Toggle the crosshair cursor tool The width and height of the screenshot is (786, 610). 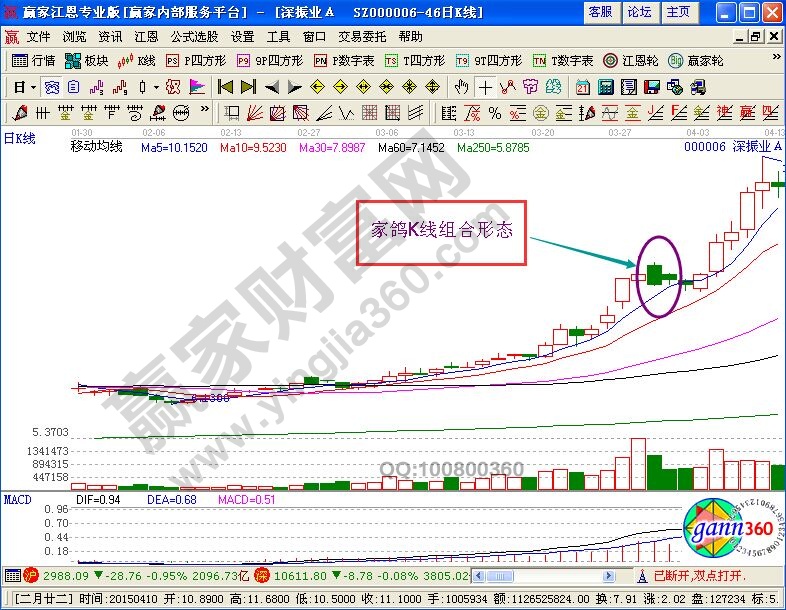(x=485, y=86)
